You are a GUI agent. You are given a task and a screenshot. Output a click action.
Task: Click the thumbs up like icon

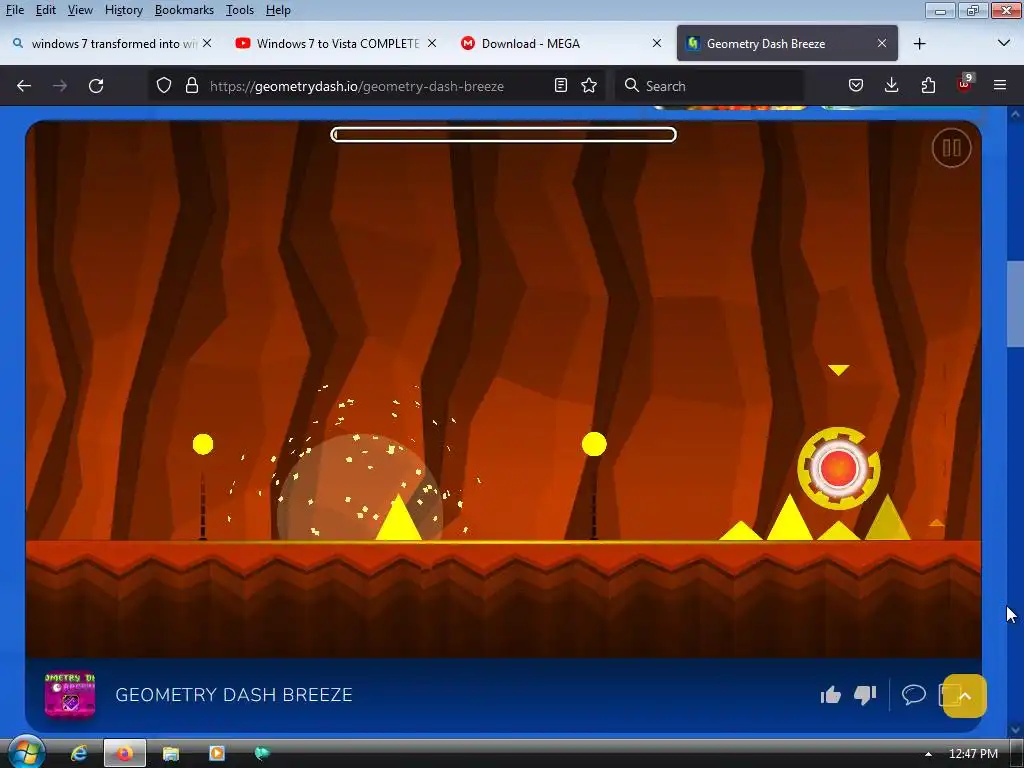(x=831, y=695)
